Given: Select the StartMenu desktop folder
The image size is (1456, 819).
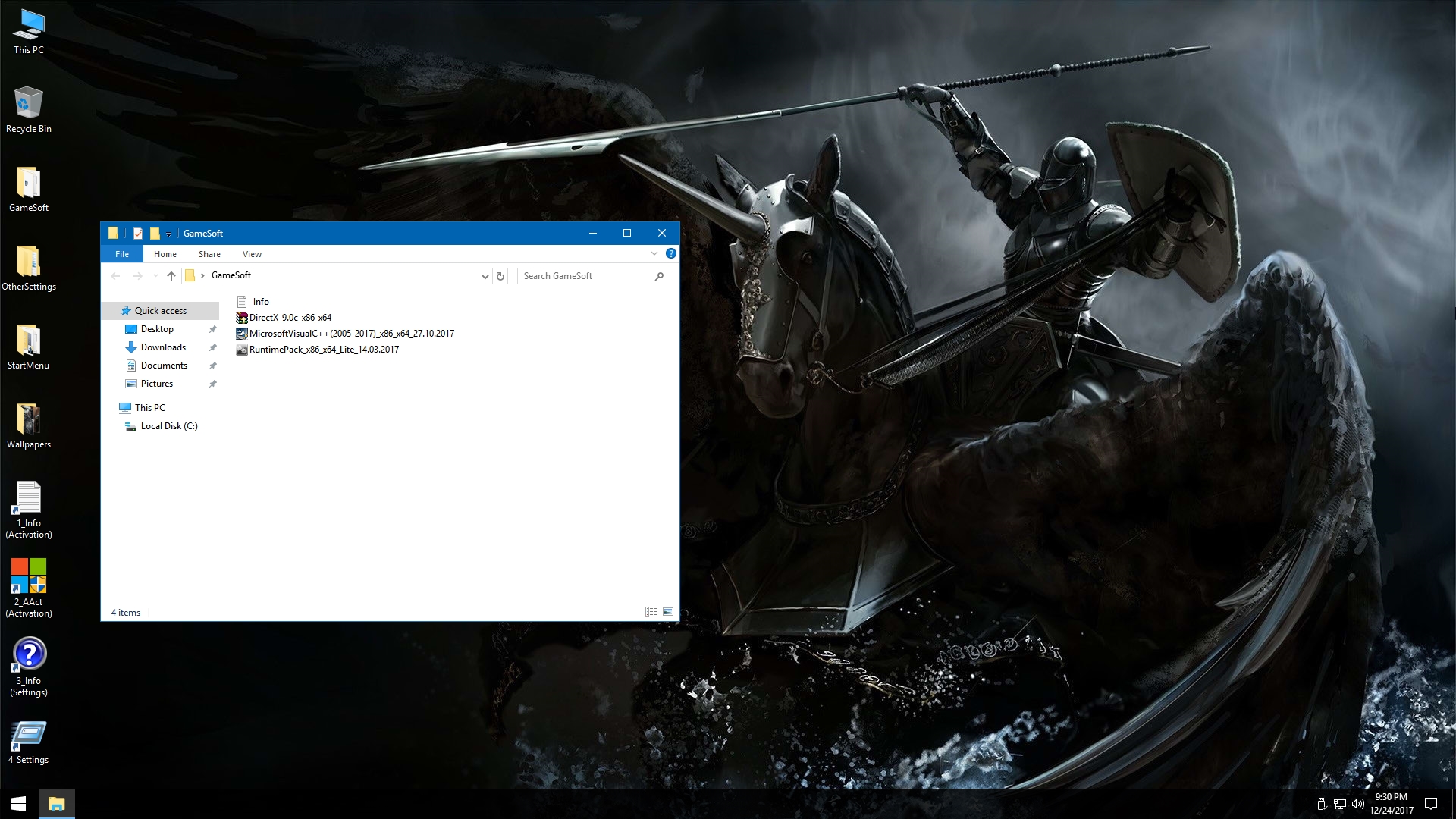Looking at the screenshot, I should coord(29,347).
